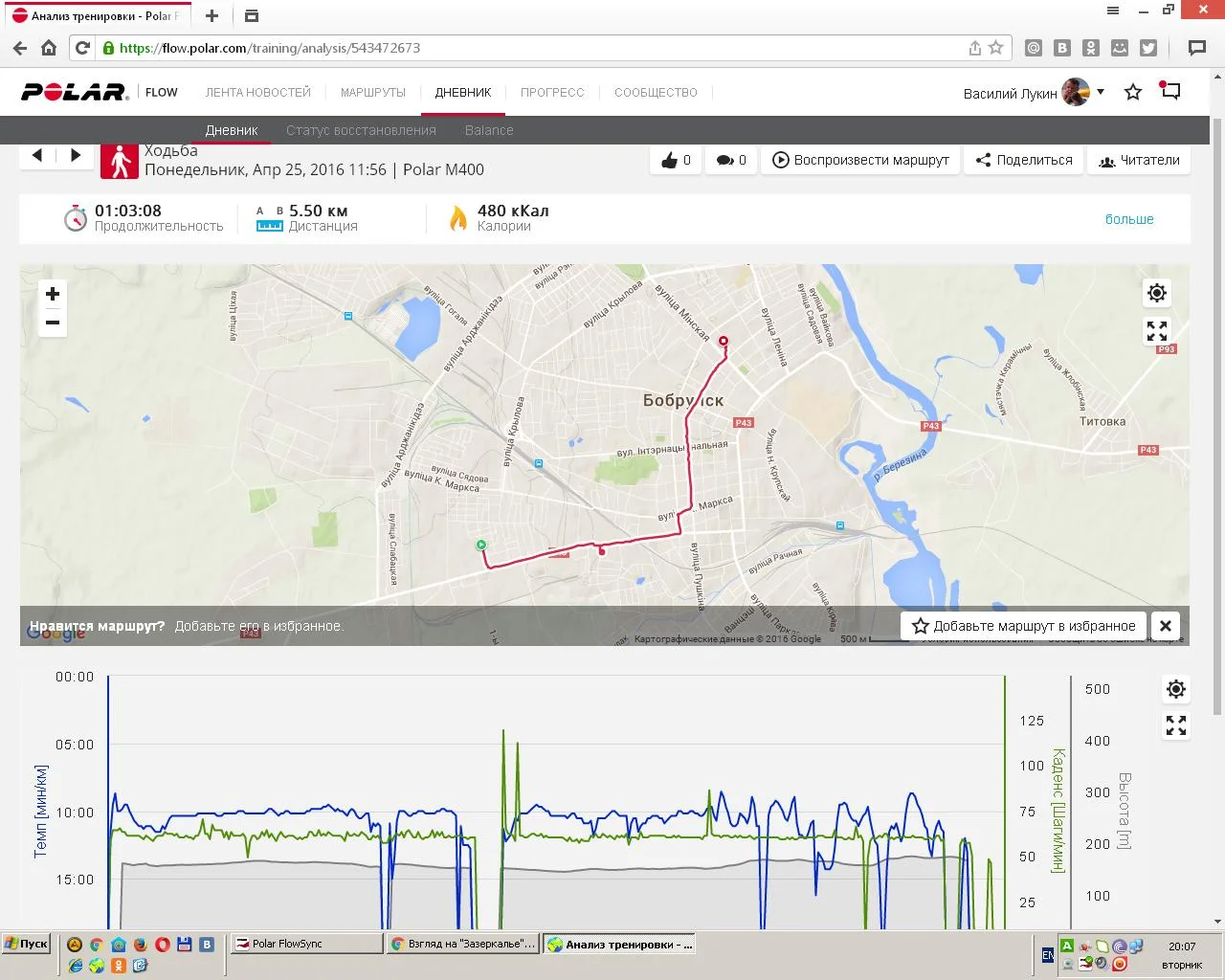Like this training with thumbs up

676,160
